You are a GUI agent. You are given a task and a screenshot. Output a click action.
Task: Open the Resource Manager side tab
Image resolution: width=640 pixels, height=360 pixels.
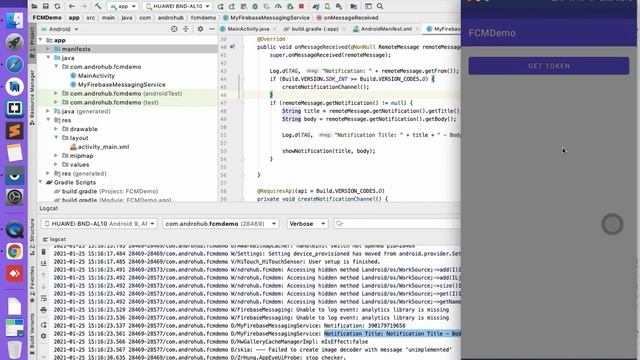[32, 97]
